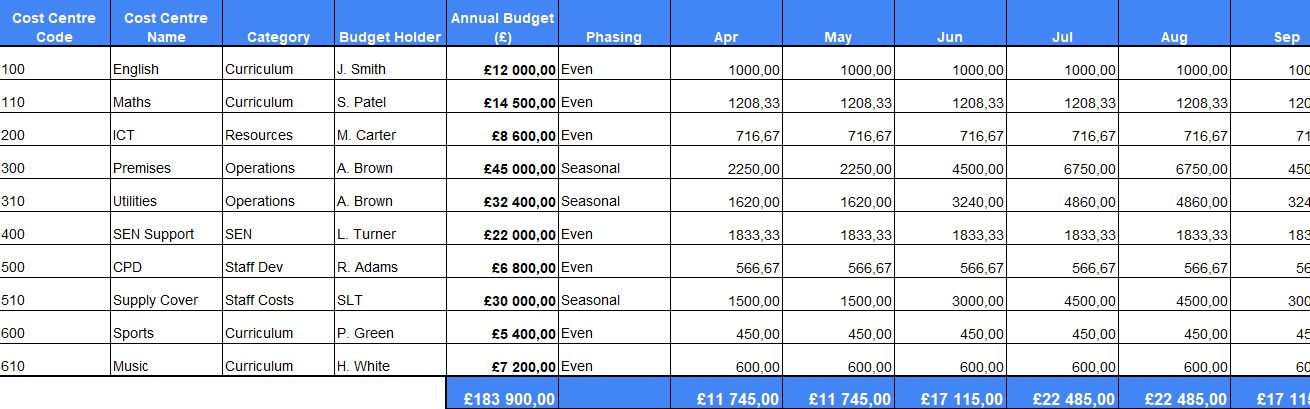Viewport: 1310px width, 409px height.
Task: Select the Phasing column header
Action: pos(614,37)
